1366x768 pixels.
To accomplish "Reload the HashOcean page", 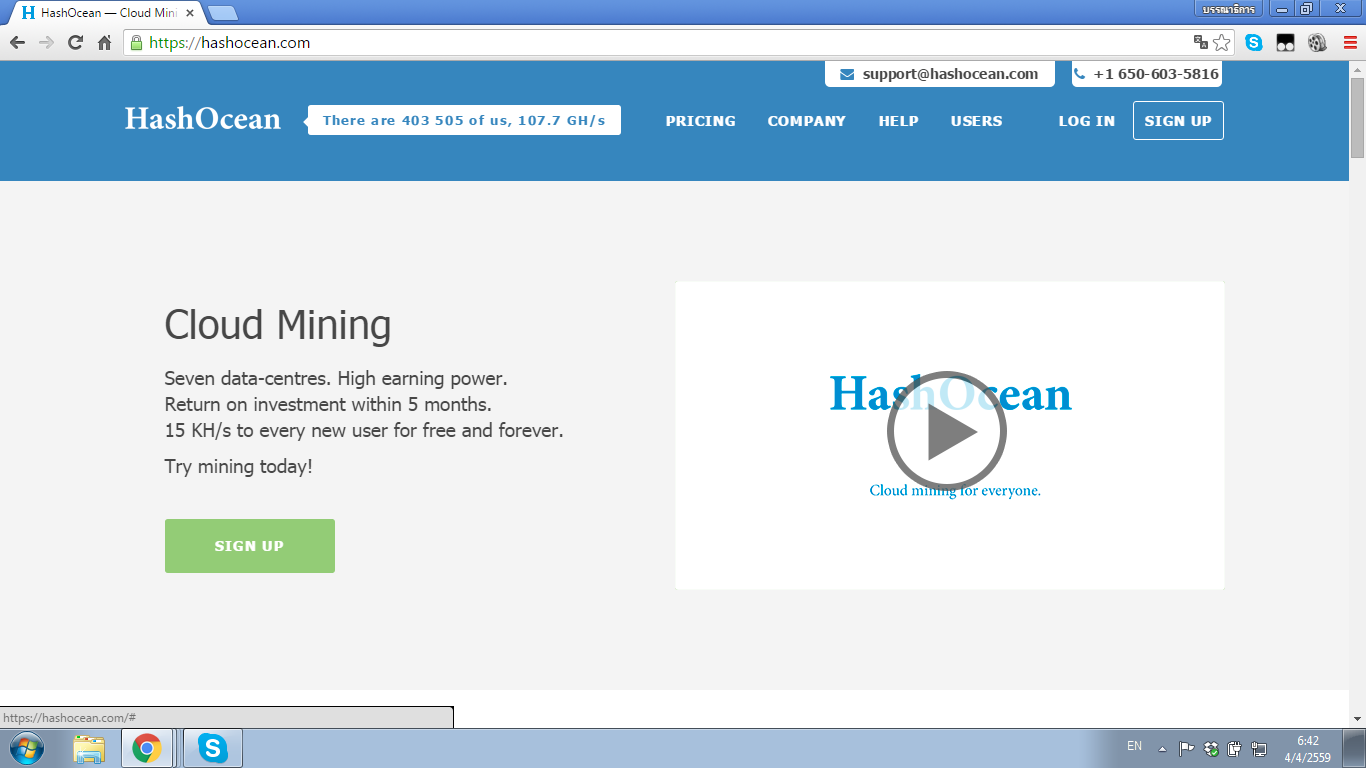I will click(x=75, y=43).
